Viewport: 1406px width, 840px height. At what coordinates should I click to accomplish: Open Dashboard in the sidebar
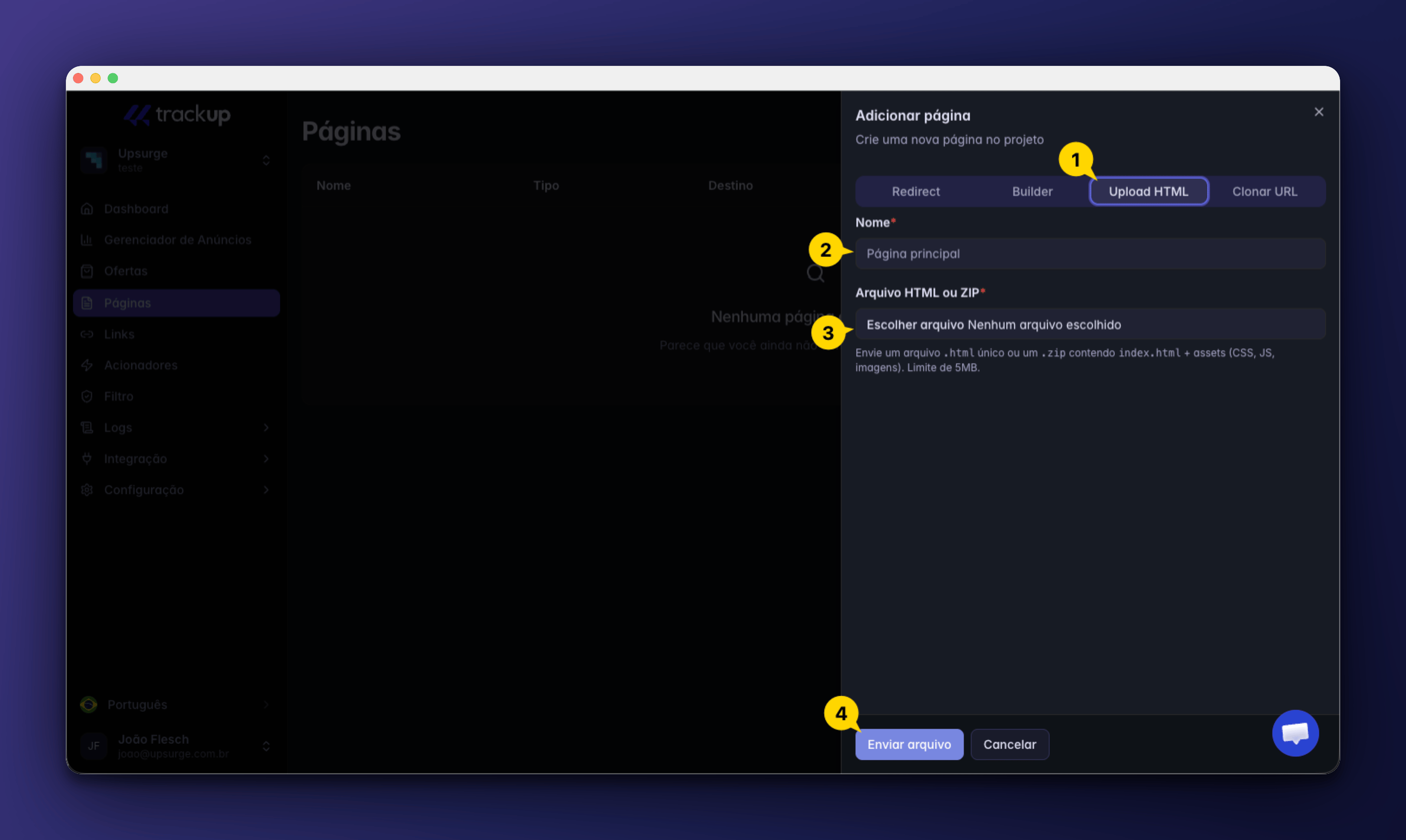point(176,209)
